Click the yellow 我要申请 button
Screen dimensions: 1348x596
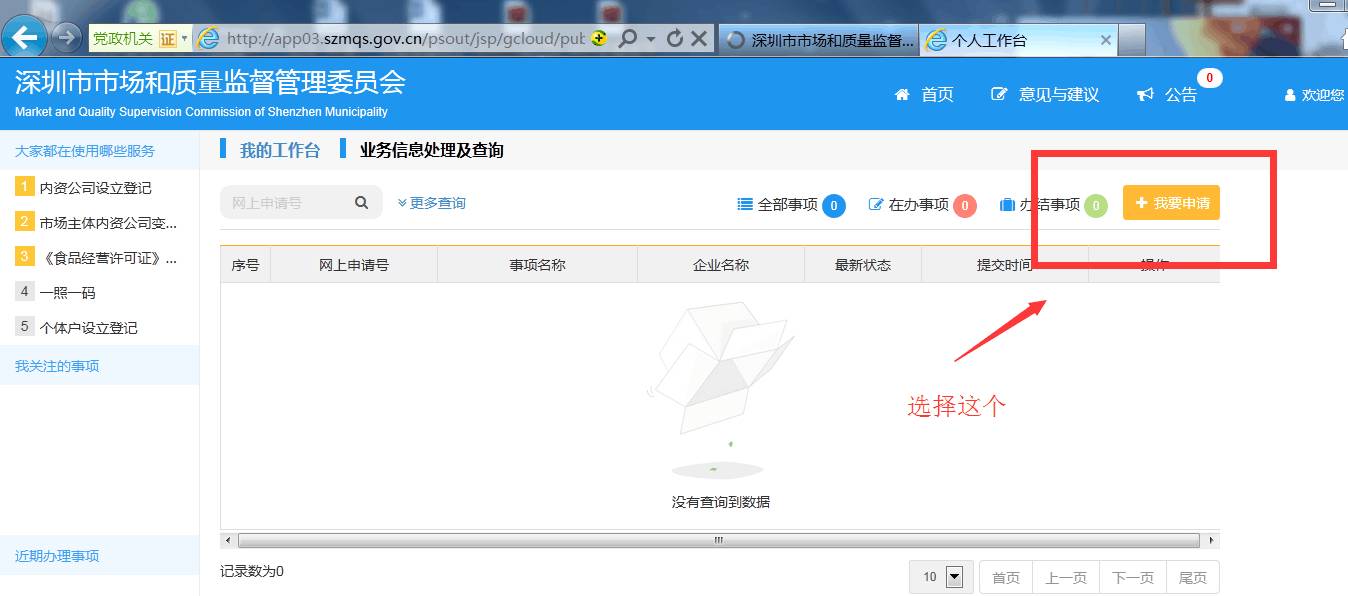pyautogui.click(x=1170, y=202)
